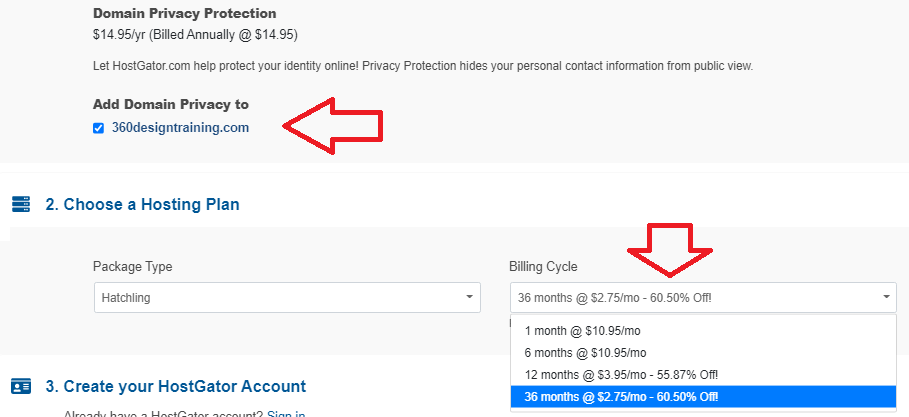Click the red down arrow above Billing Cycle

click(x=670, y=250)
